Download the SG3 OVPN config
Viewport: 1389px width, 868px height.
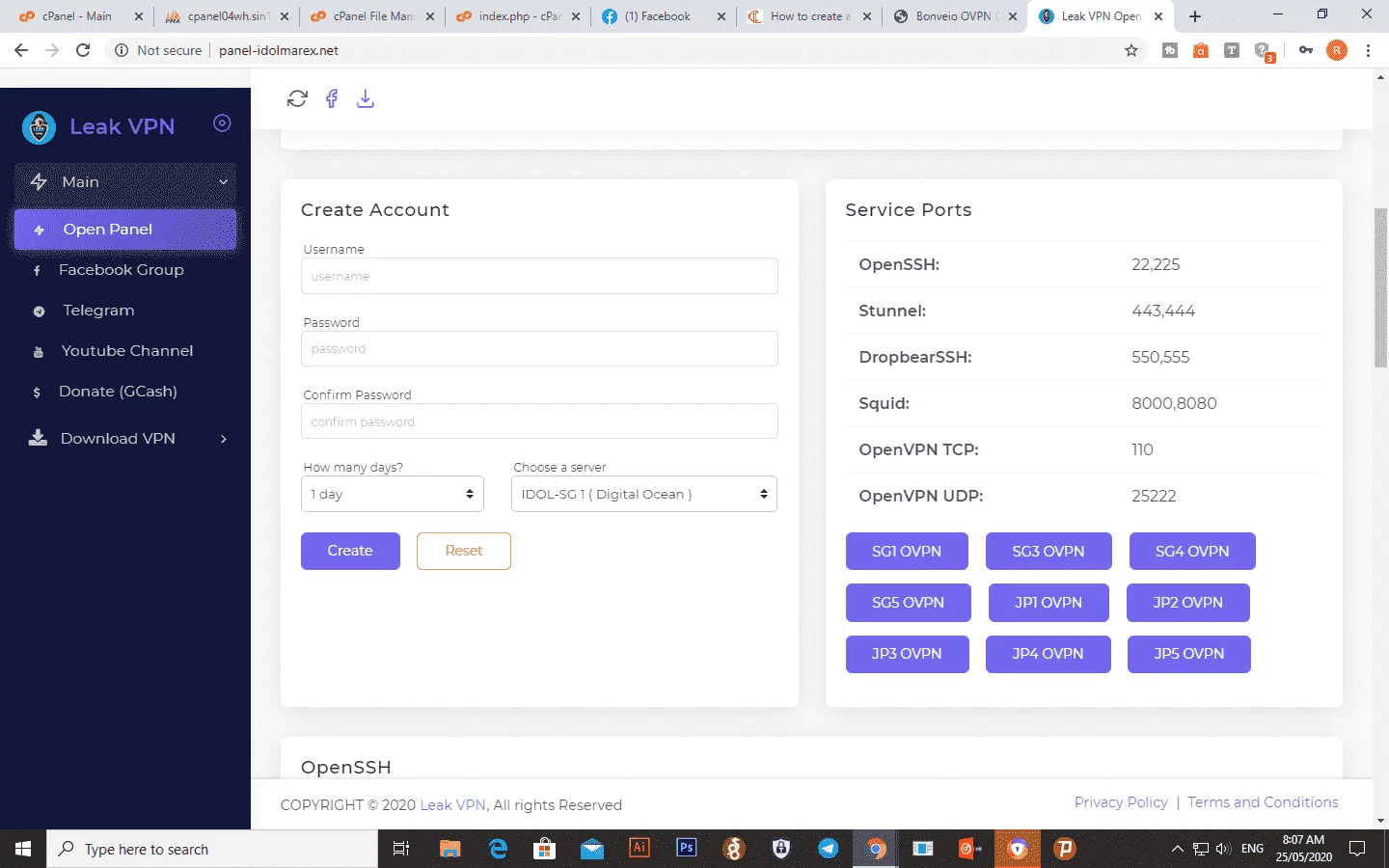tap(1049, 552)
